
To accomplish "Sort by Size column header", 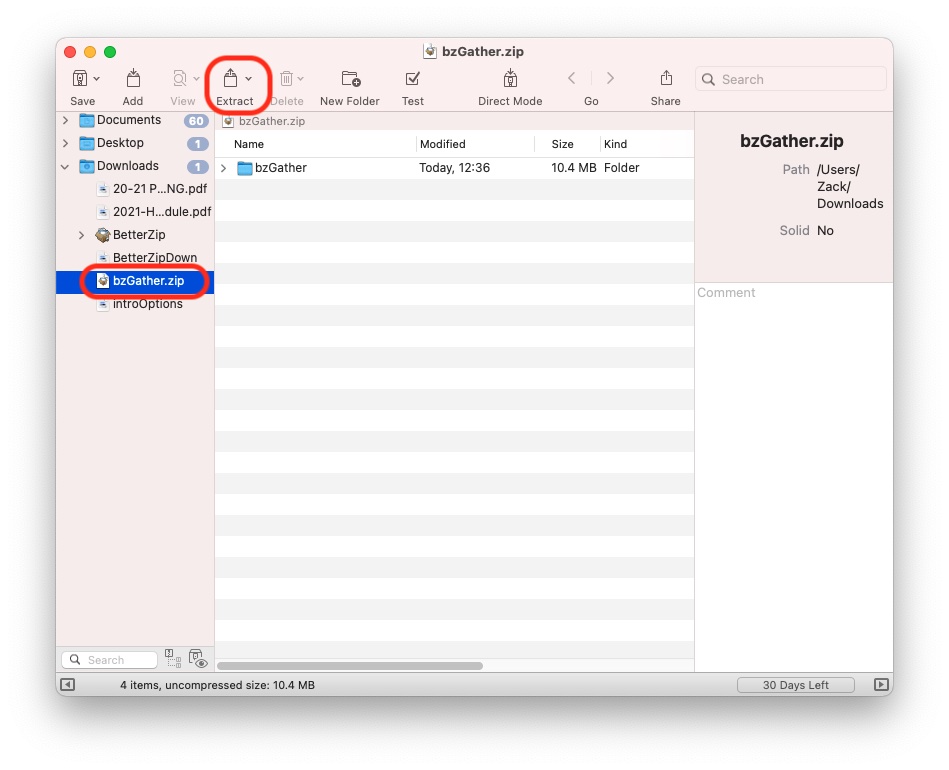I will pyautogui.click(x=562, y=144).
